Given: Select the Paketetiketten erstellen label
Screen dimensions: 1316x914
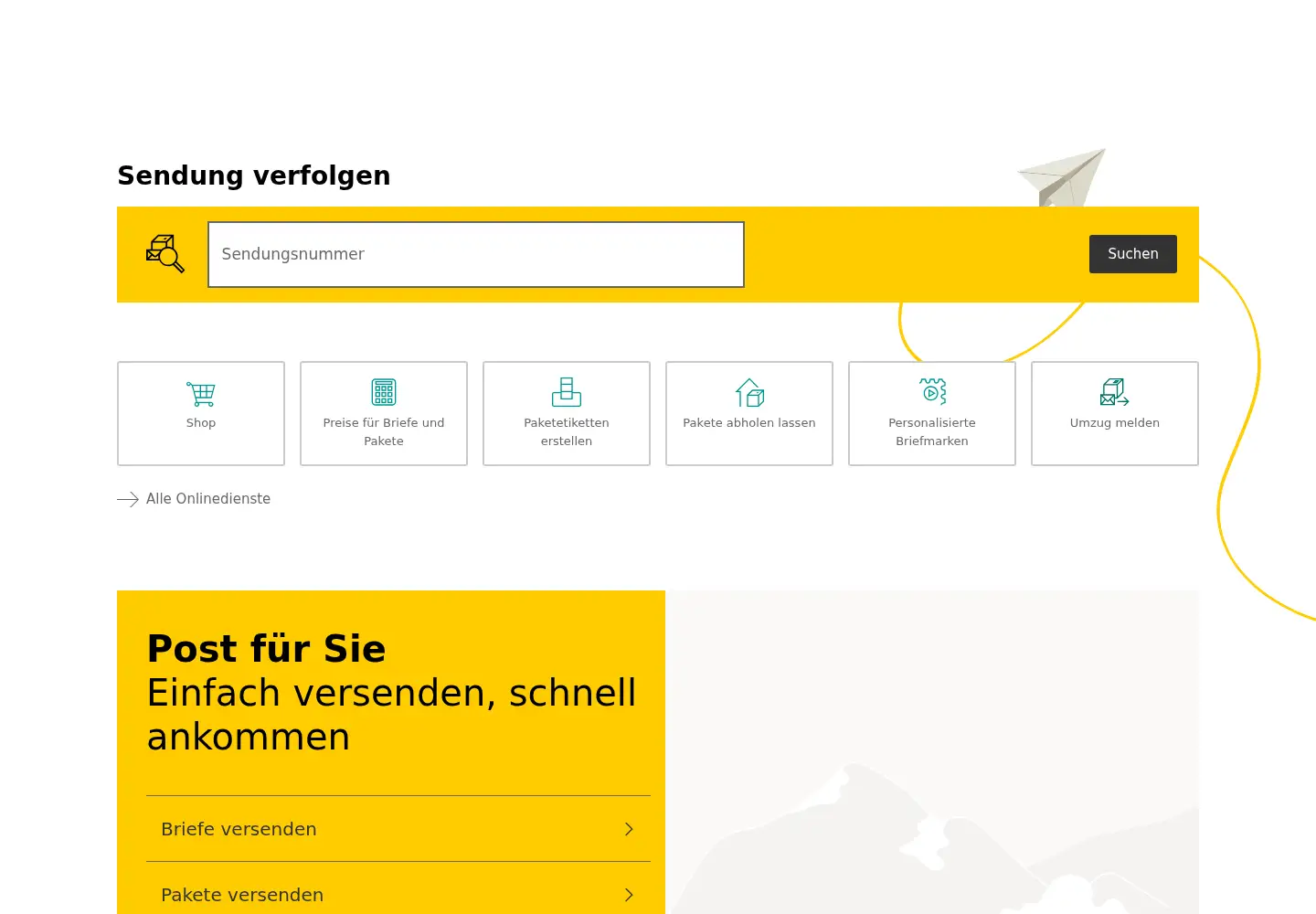Looking at the screenshot, I should (567, 431).
